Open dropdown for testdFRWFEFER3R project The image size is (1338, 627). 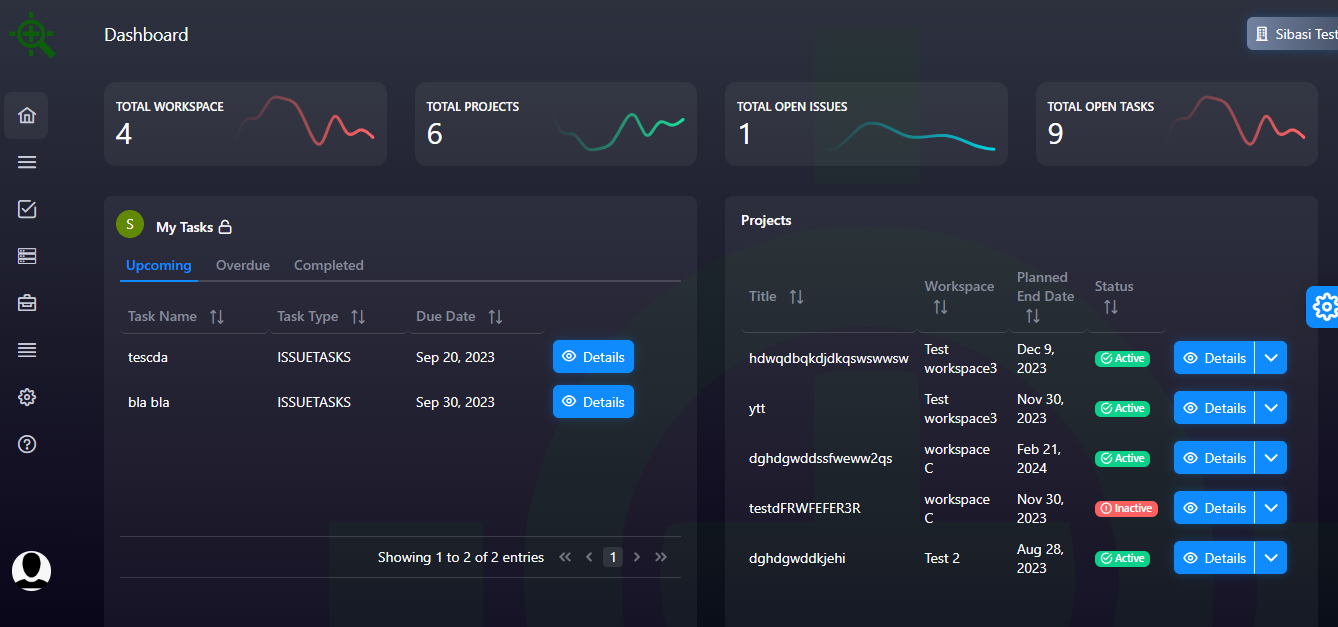tap(1271, 508)
